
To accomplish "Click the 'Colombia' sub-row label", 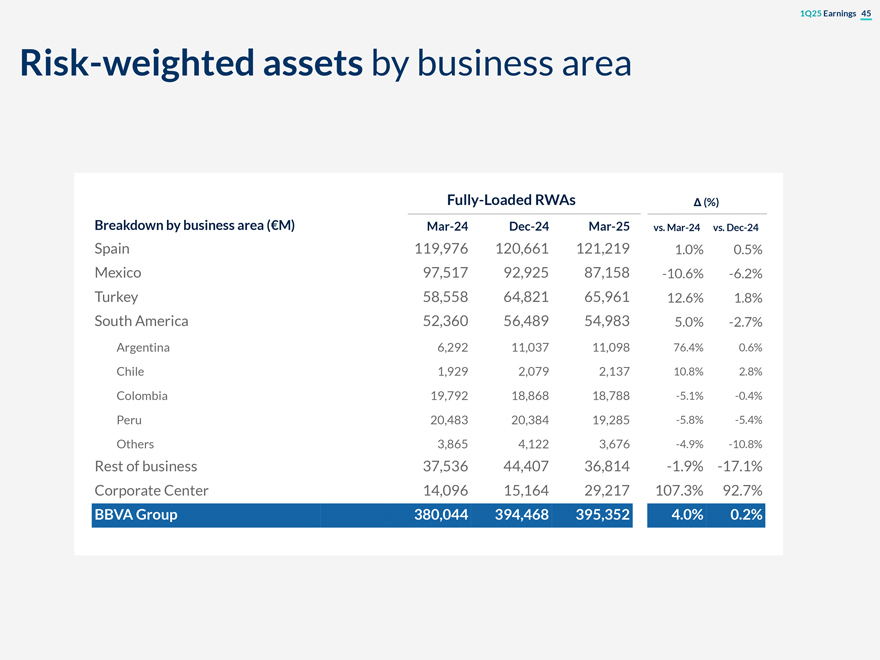I will (x=141, y=395).
